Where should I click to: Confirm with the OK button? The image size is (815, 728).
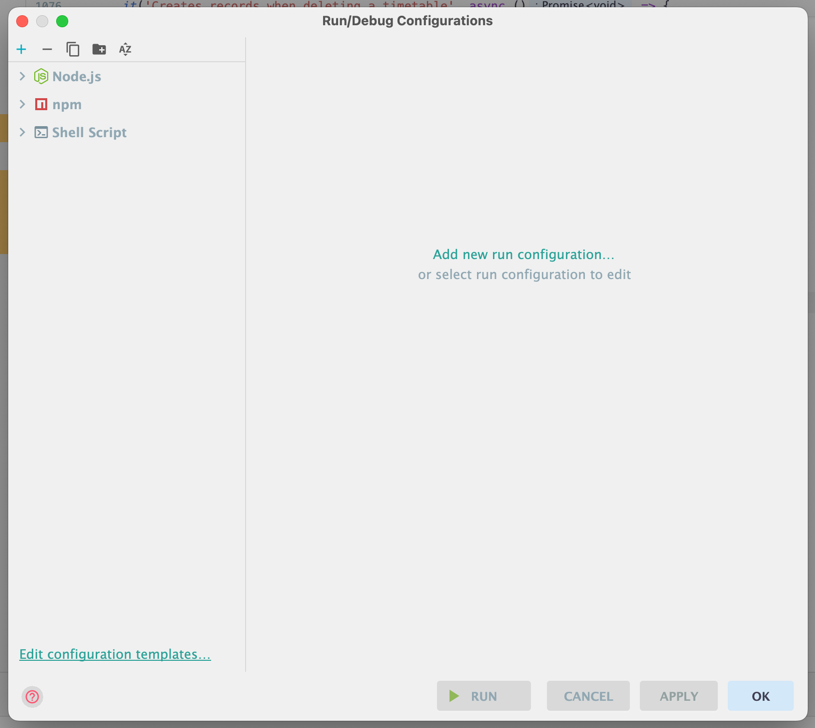pyautogui.click(x=760, y=696)
